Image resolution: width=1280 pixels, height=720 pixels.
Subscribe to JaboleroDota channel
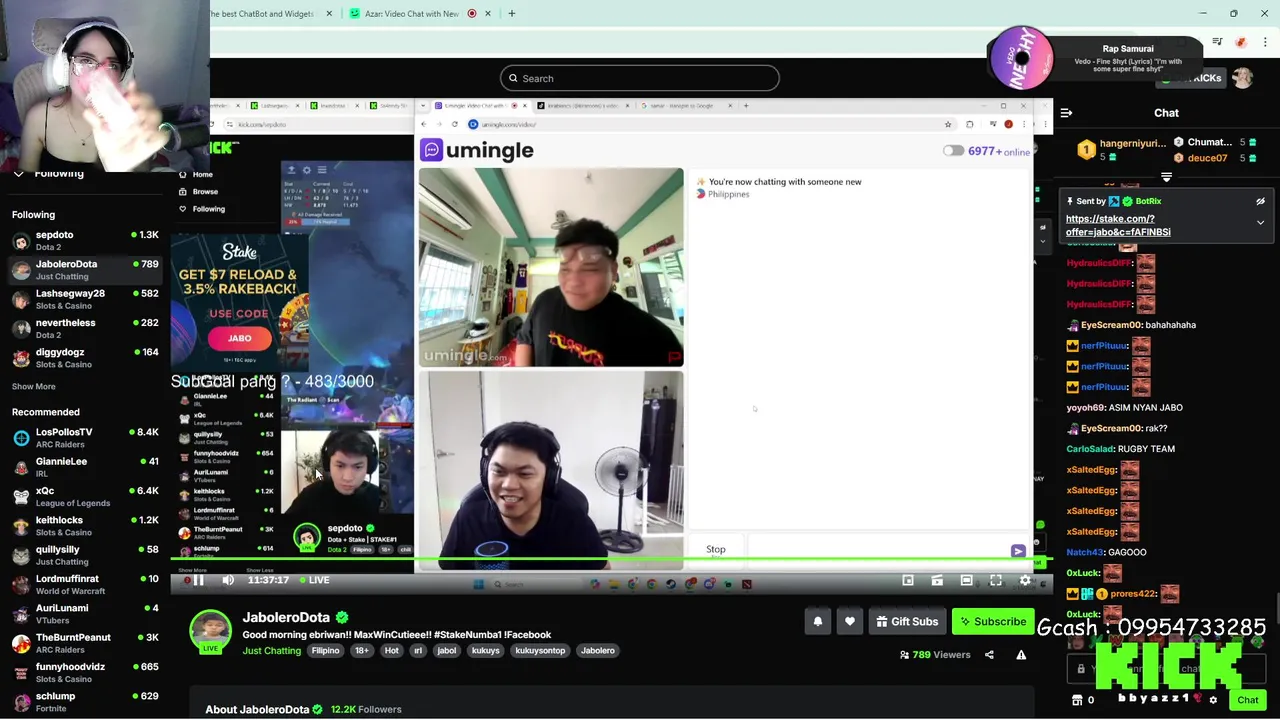pyautogui.click(x=992, y=622)
